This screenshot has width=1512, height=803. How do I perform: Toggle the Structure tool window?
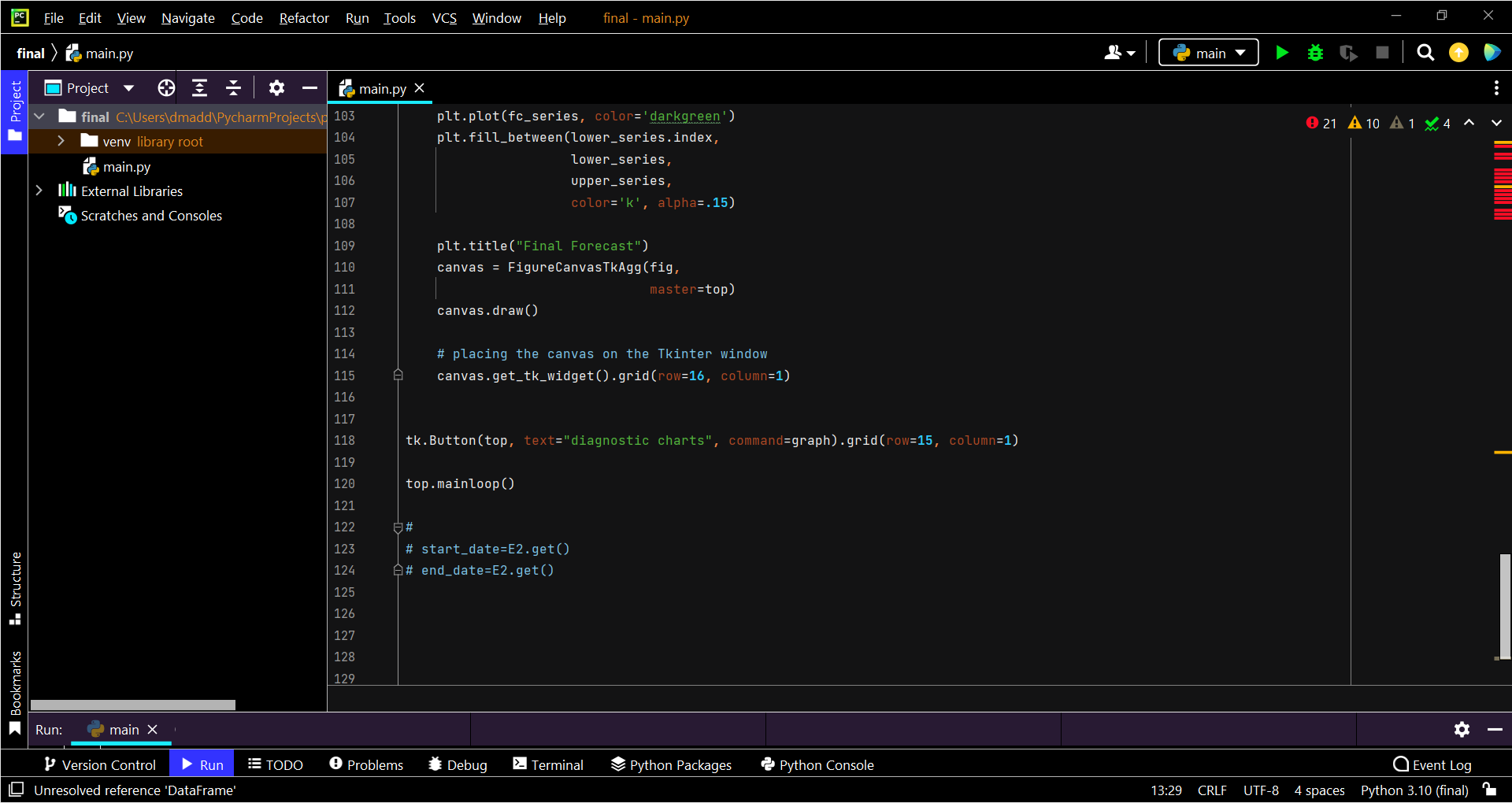click(x=15, y=588)
